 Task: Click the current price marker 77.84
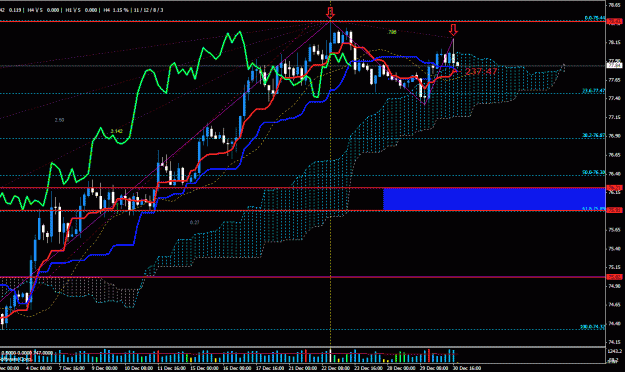(x=614, y=65)
